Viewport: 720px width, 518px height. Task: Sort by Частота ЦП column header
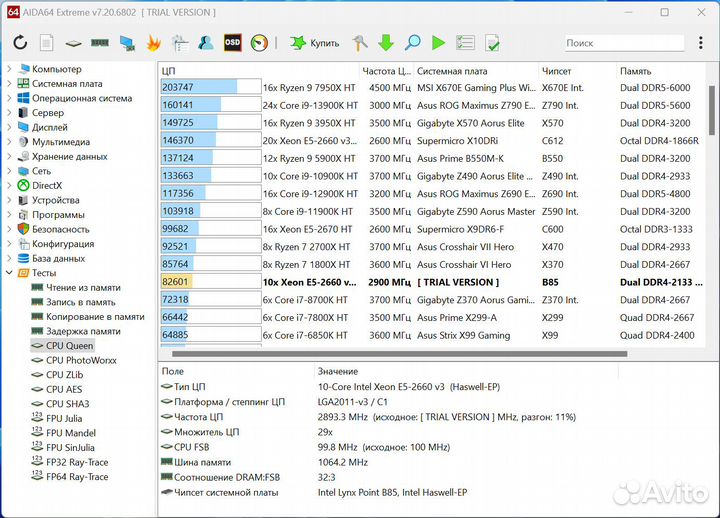[386, 71]
